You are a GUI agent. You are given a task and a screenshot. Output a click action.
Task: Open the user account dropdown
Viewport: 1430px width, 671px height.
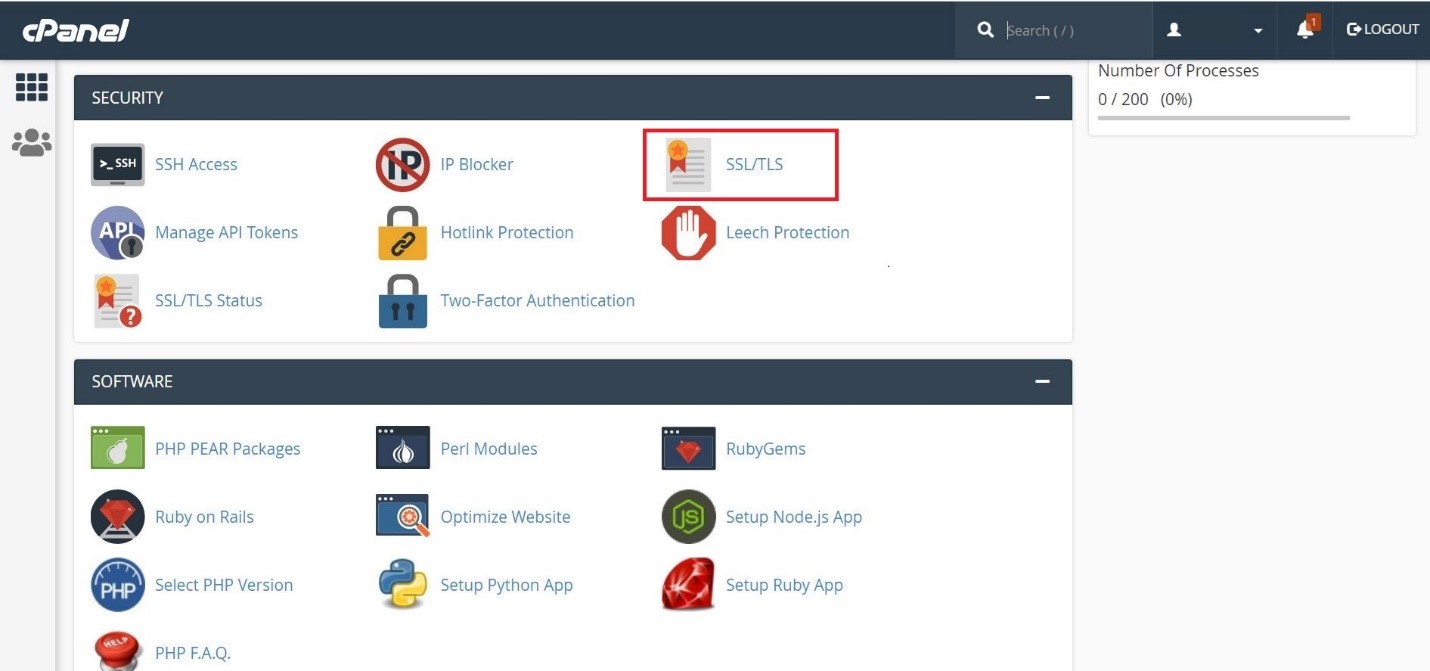[x=1215, y=30]
